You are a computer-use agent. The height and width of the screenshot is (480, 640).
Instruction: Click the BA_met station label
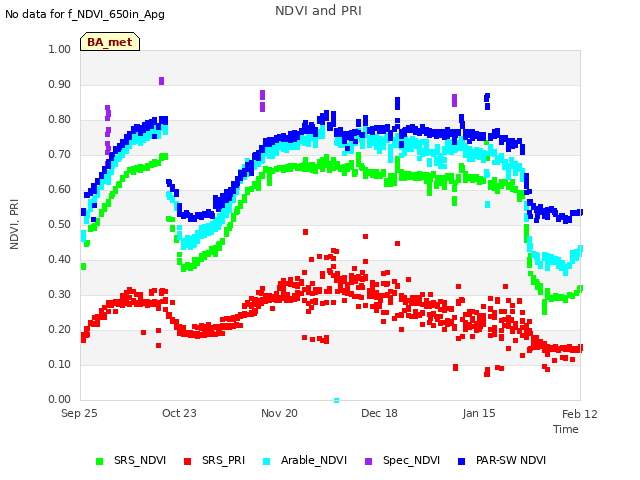pyautogui.click(x=110, y=42)
